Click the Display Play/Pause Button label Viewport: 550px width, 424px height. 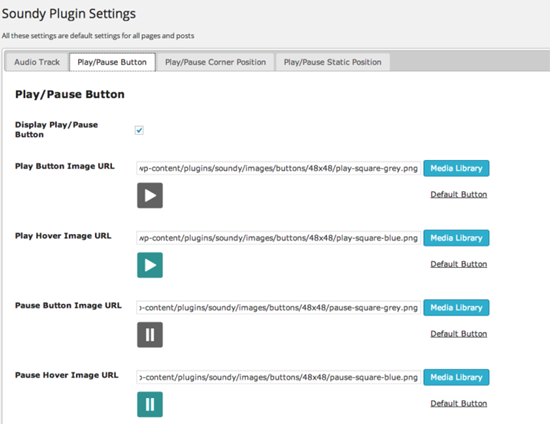click(56, 130)
